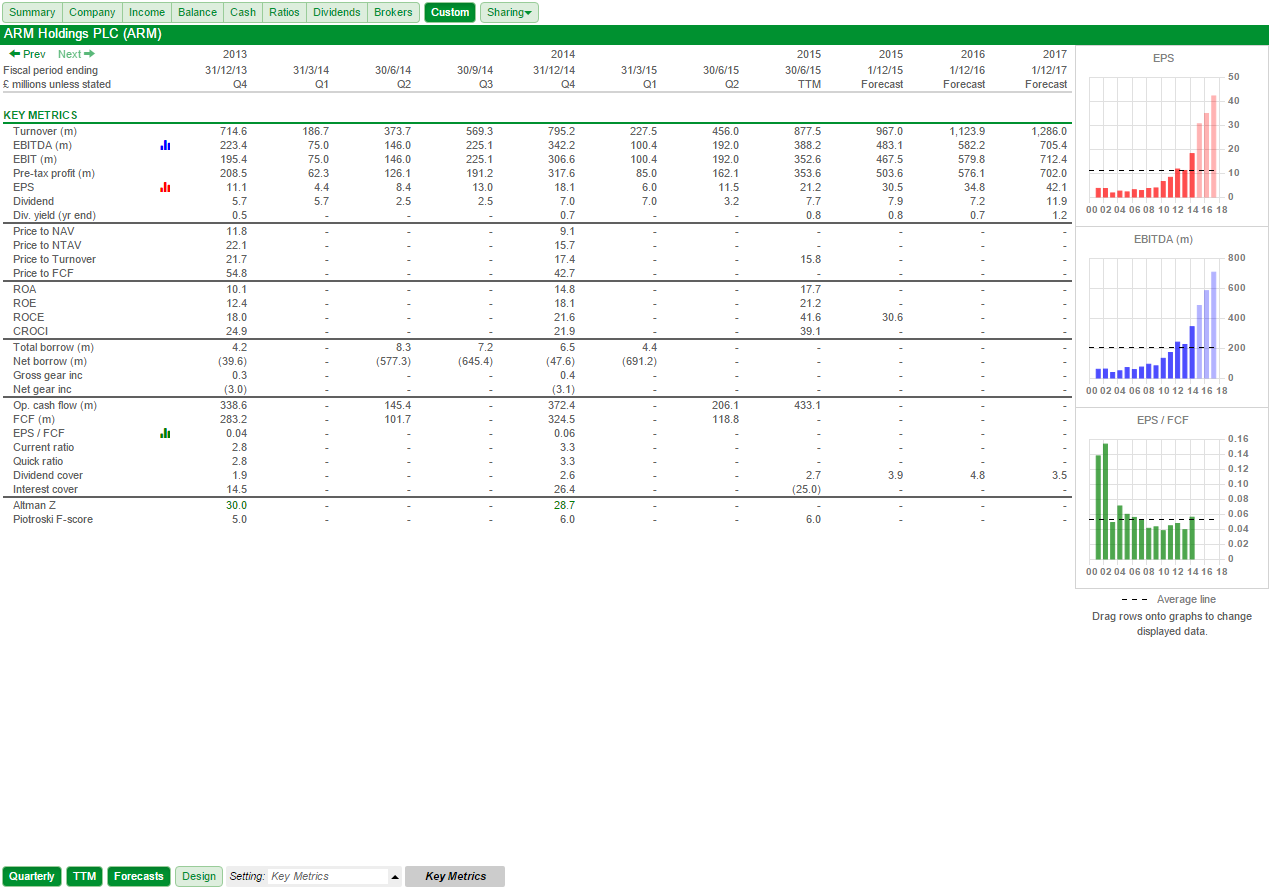Select the Net borrow (m) row label
The image size is (1269, 888).
[50, 361]
